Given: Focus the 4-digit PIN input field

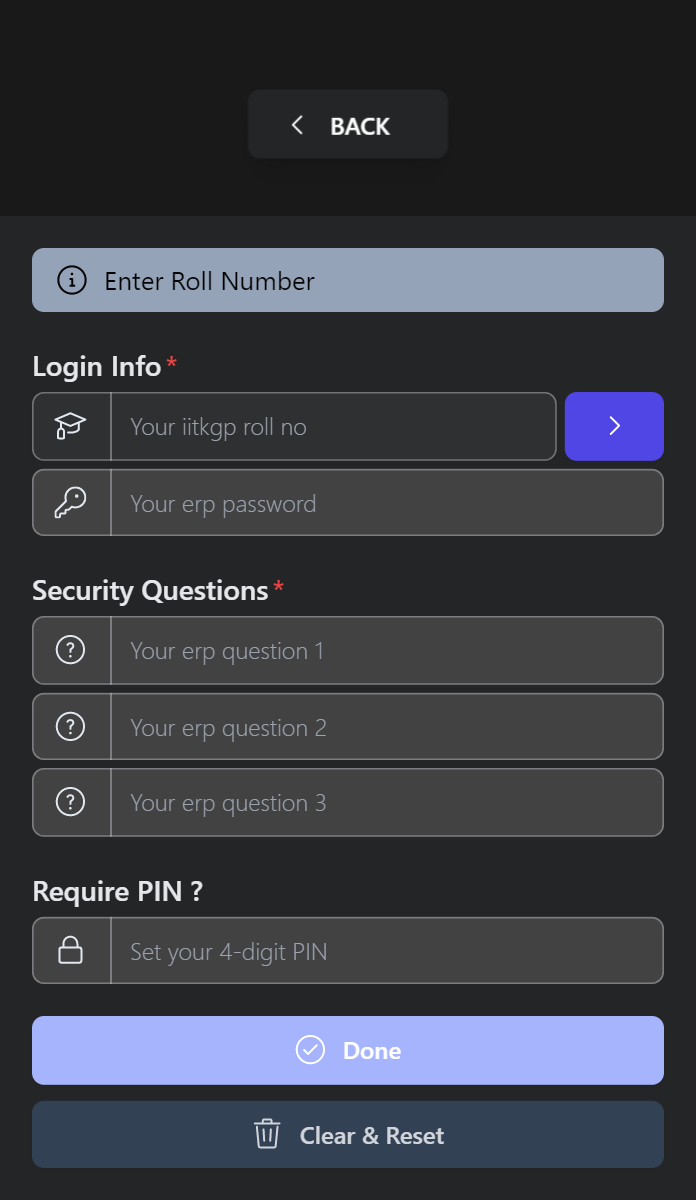Looking at the screenshot, I should [x=387, y=950].
